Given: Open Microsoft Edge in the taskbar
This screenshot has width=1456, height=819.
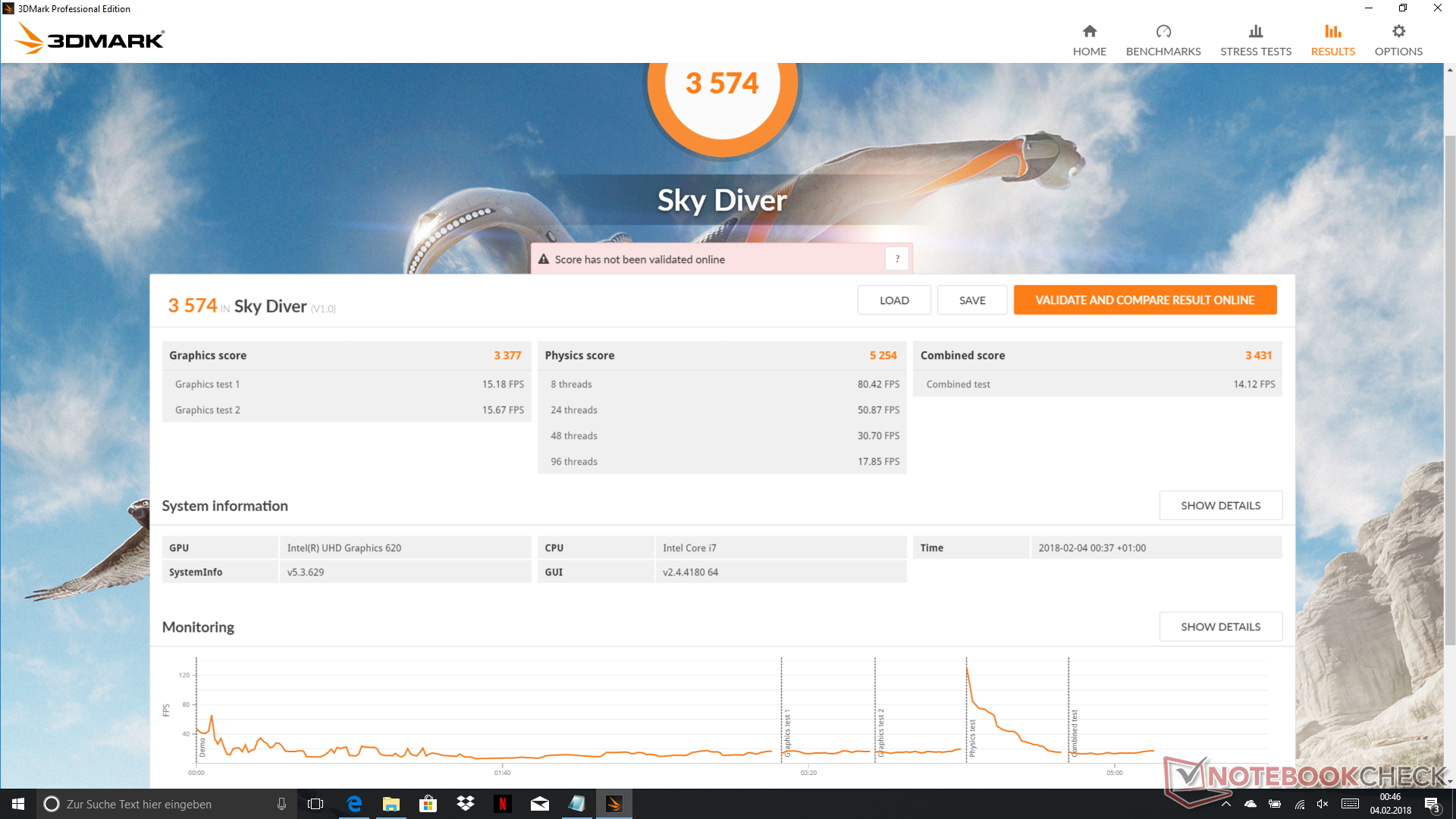Looking at the screenshot, I should 354,804.
